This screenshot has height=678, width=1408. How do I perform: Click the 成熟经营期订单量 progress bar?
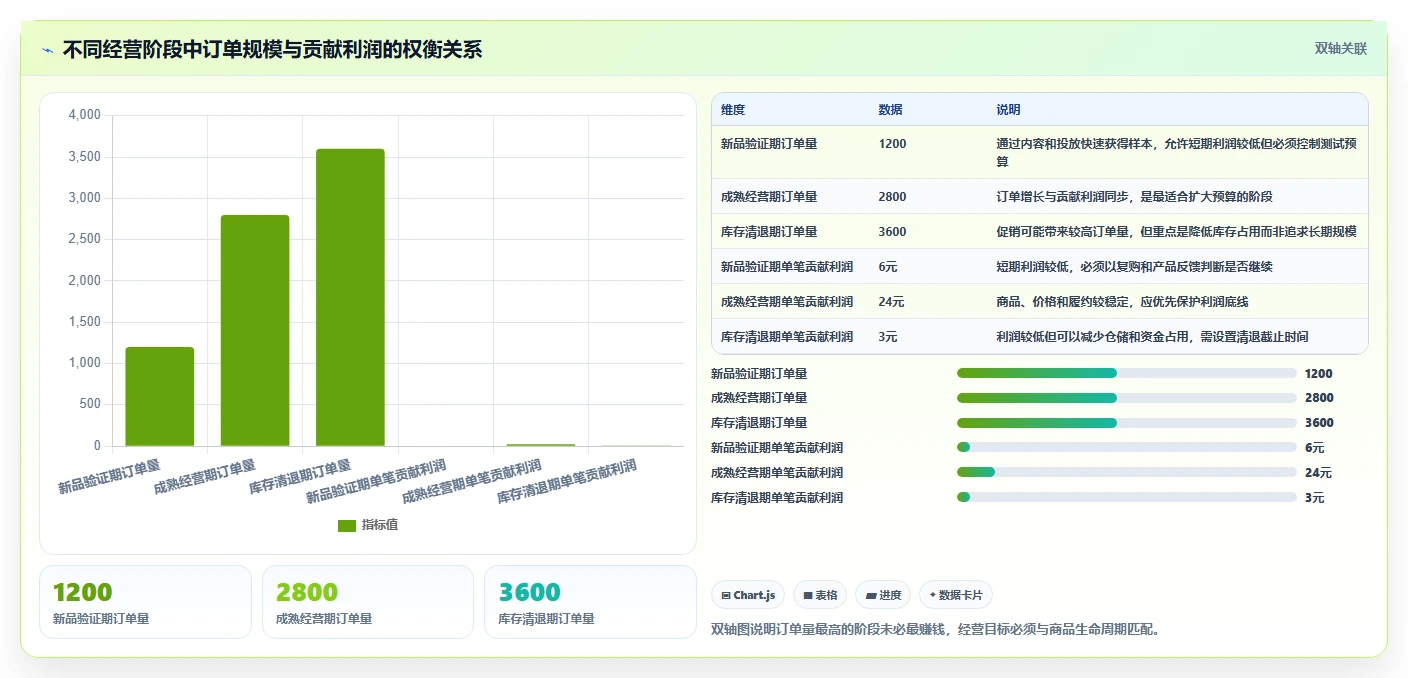(x=1127, y=398)
